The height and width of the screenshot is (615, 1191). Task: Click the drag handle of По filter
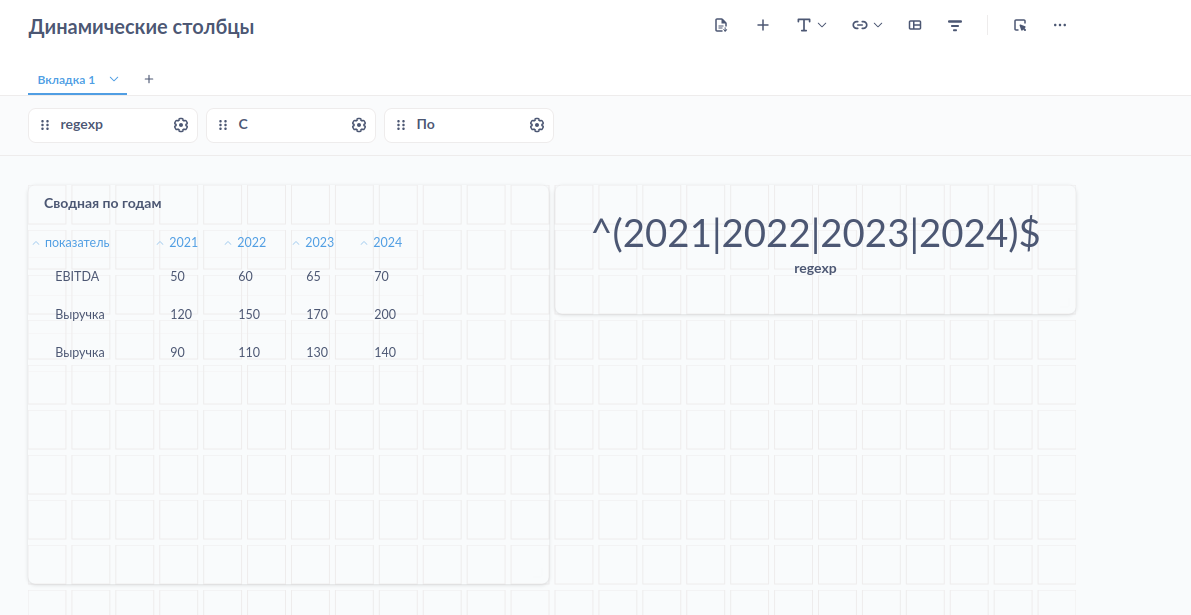coord(401,125)
